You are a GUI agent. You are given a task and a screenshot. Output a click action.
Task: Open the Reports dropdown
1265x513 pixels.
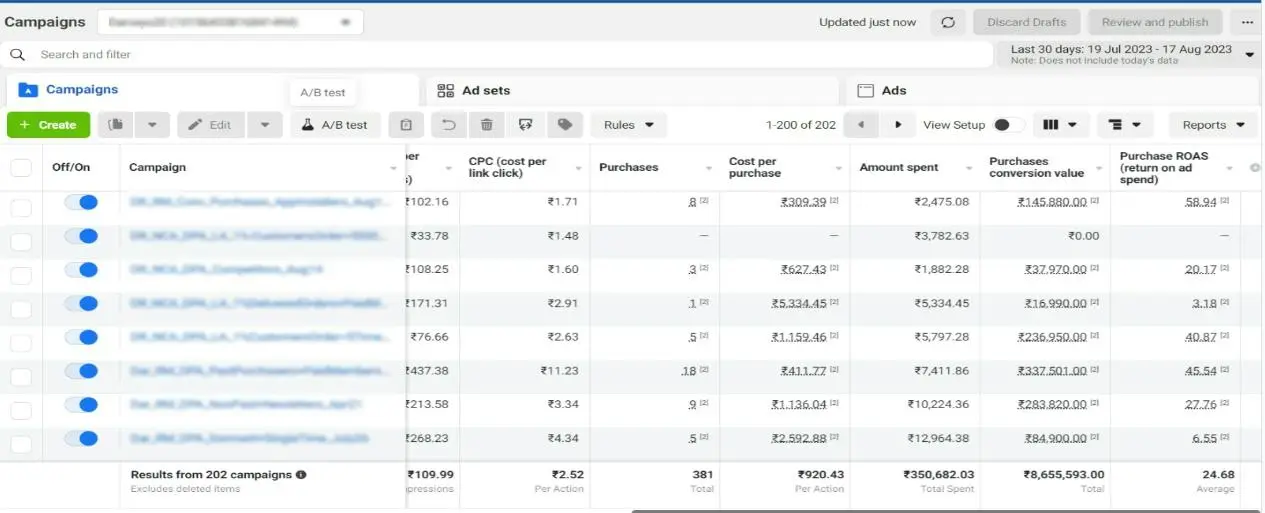1213,125
